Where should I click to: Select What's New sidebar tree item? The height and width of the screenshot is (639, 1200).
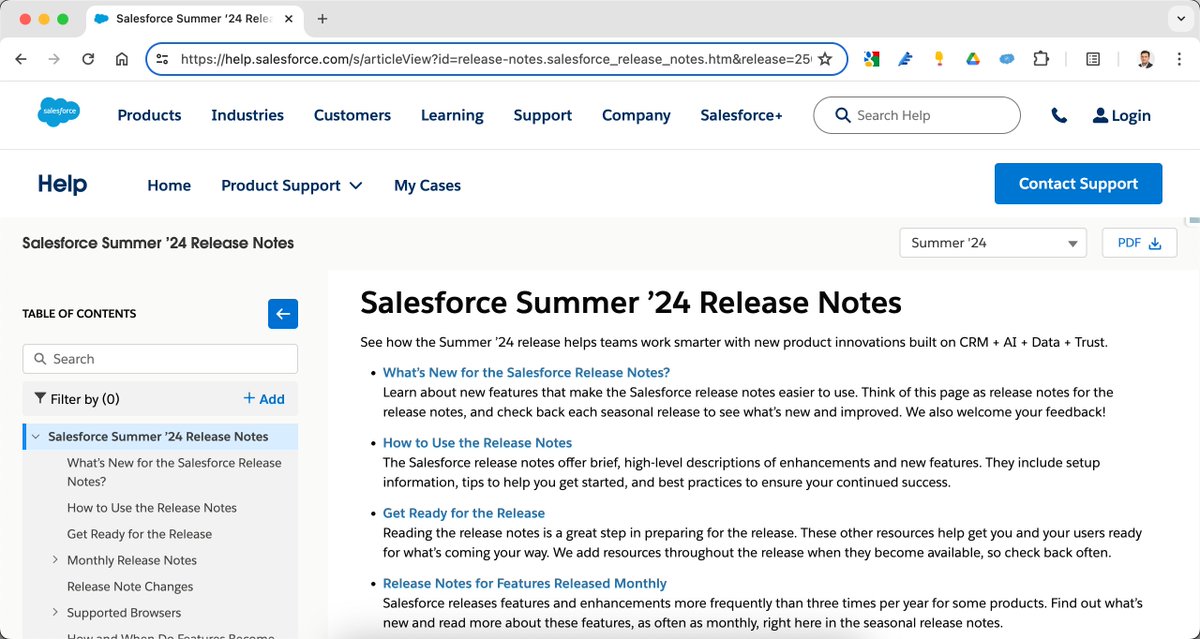click(x=174, y=472)
